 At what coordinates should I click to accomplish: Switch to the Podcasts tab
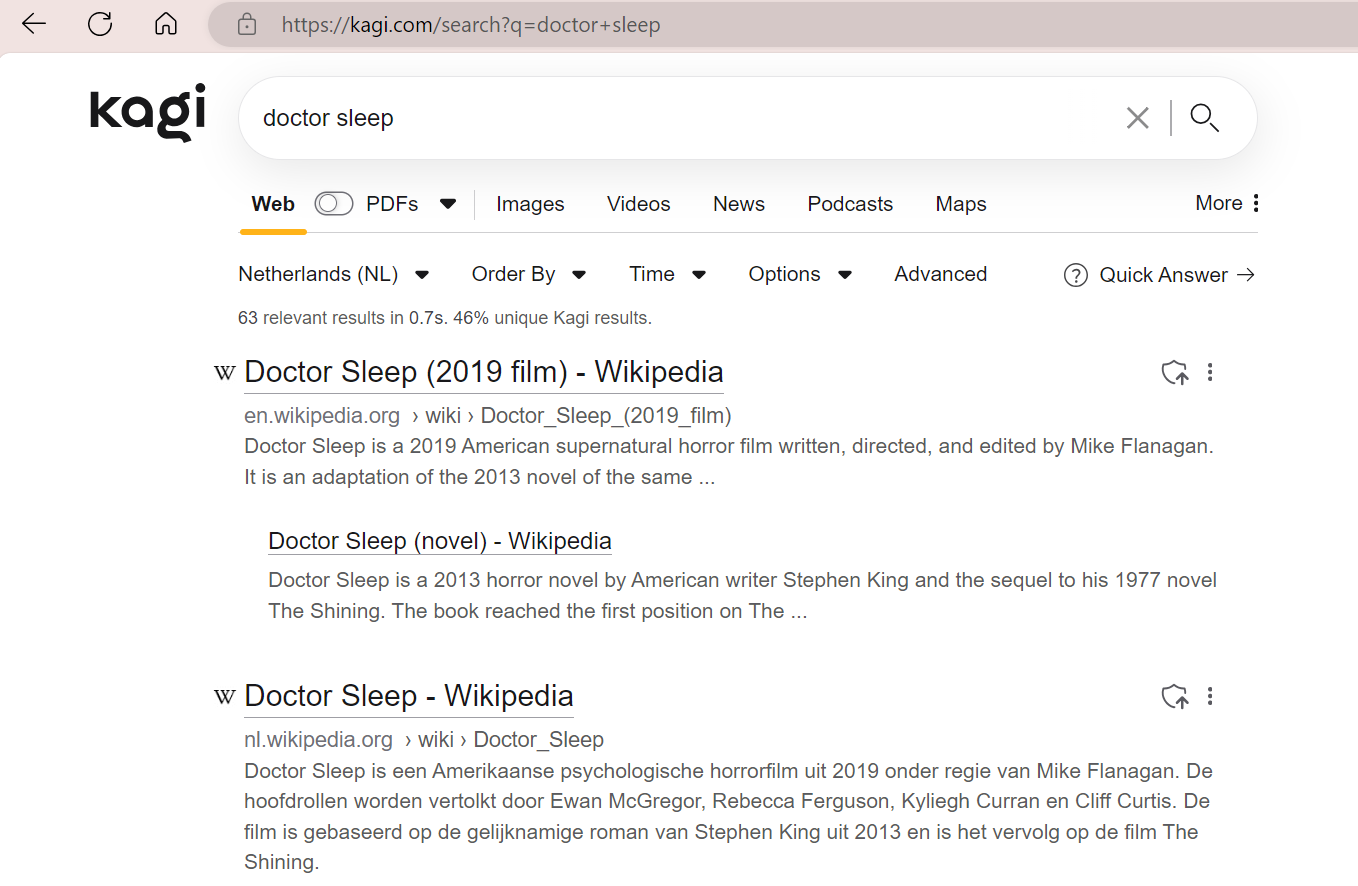tap(850, 204)
